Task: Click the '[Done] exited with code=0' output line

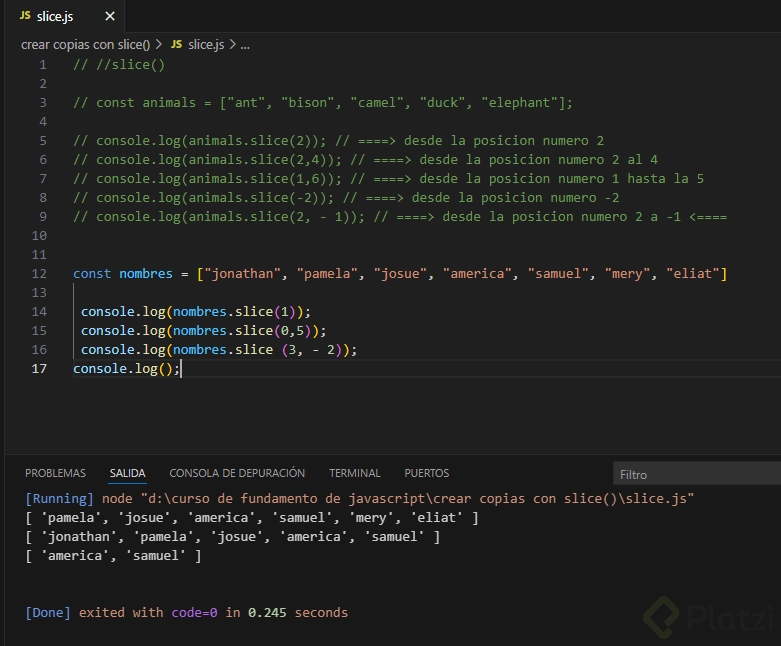Action: click(x=186, y=612)
